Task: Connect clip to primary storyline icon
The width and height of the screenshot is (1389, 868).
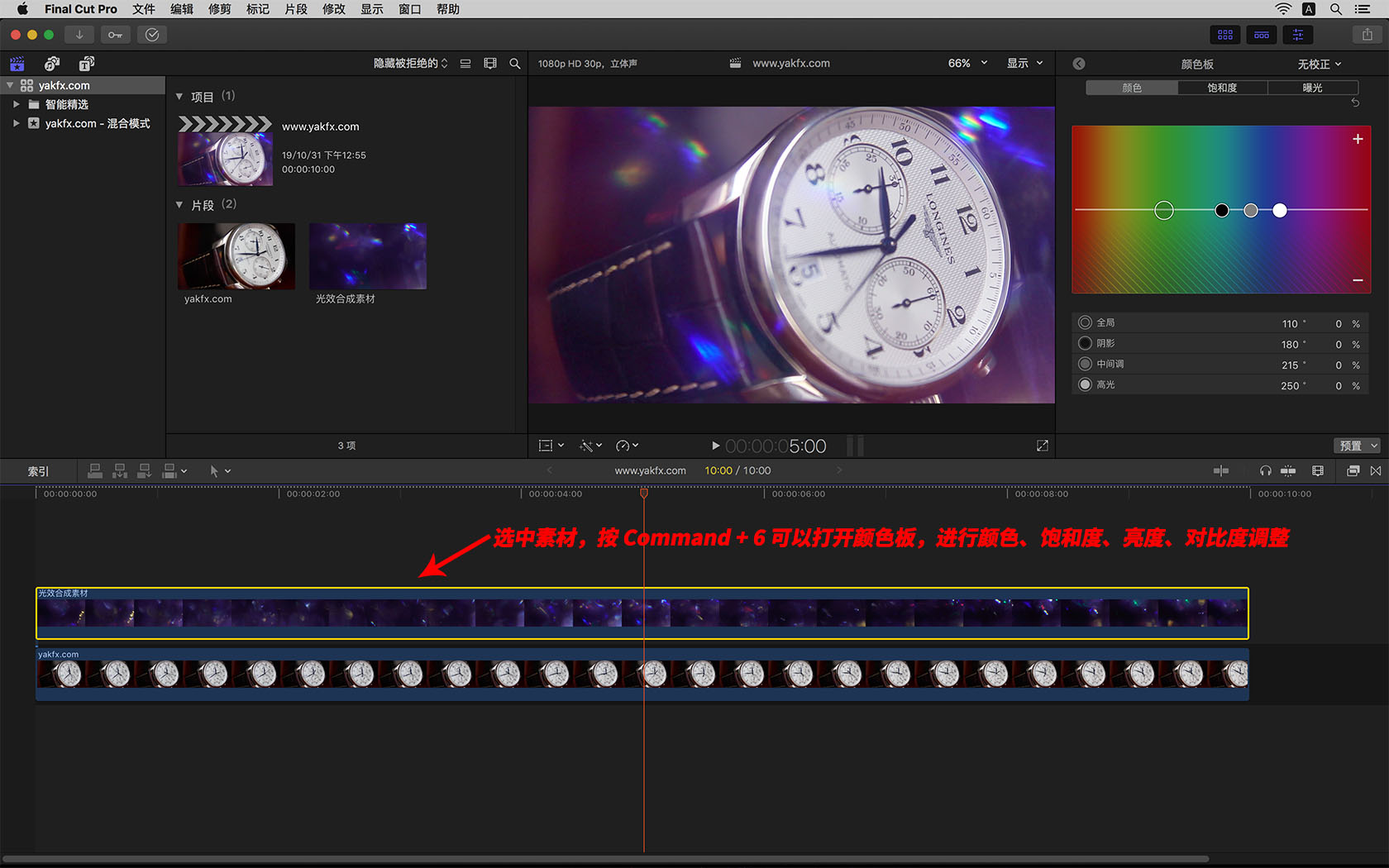Action: tap(95, 471)
